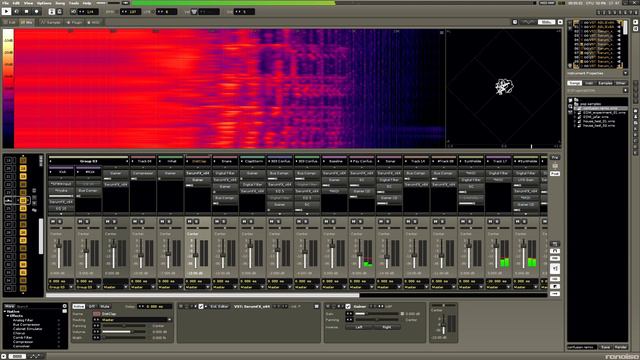
Task: Mute the Kick track in the mixer
Action: tap(53, 221)
